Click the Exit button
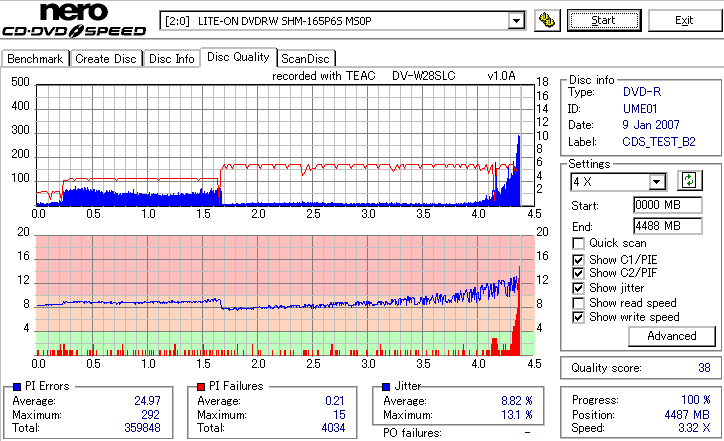 684,21
